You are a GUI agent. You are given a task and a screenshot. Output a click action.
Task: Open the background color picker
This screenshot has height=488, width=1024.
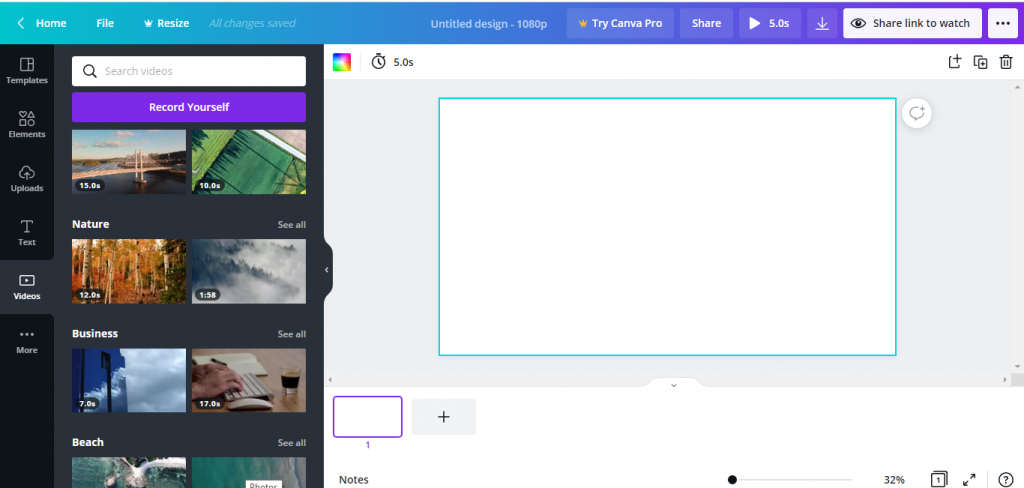[x=342, y=62]
